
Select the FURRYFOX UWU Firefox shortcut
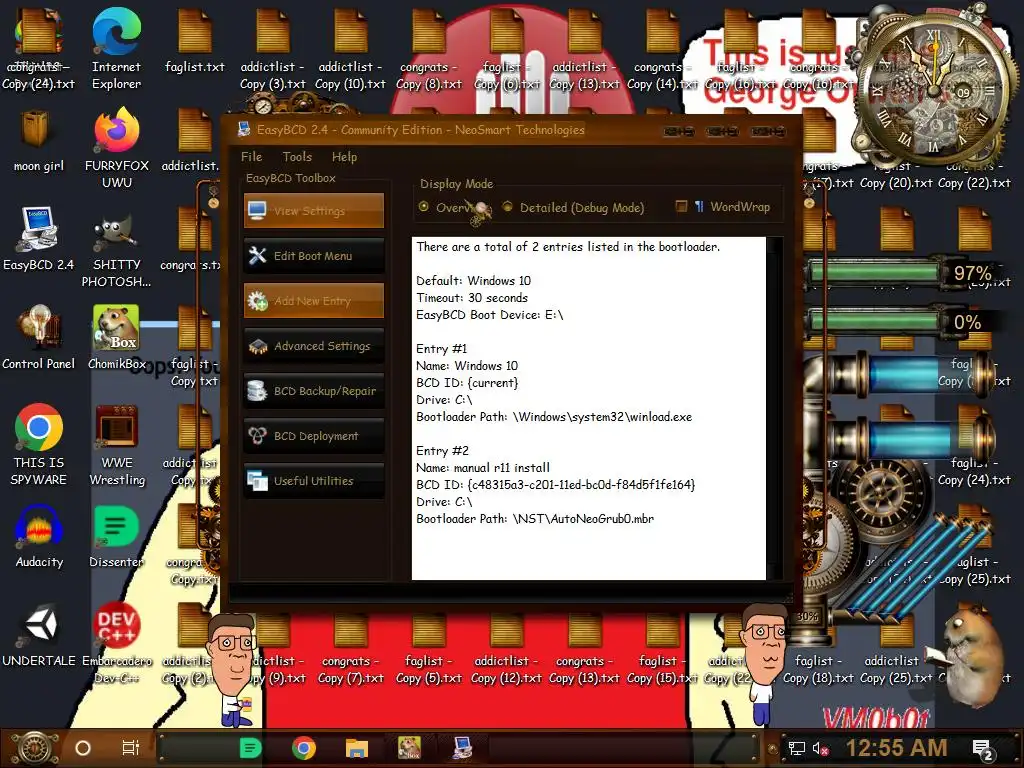[116, 149]
